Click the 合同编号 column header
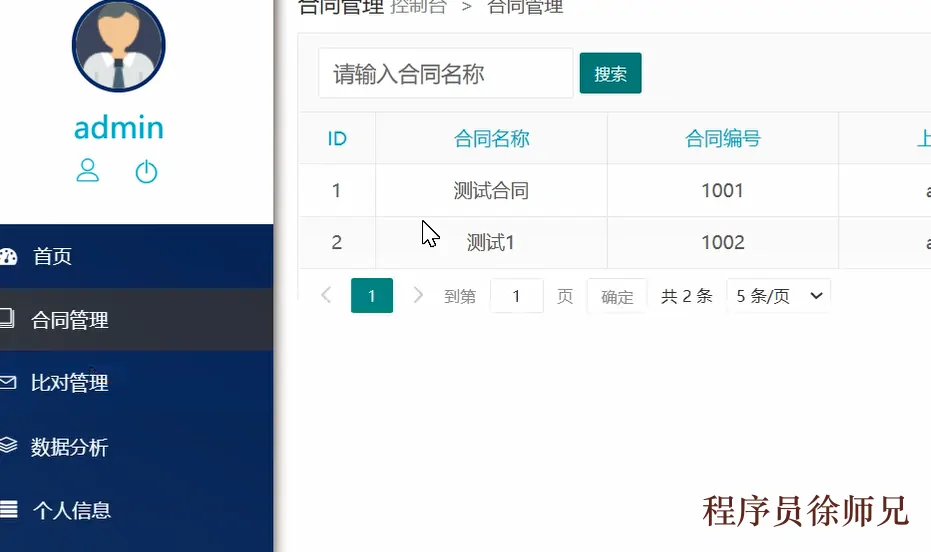The height and width of the screenshot is (552, 931). click(723, 138)
